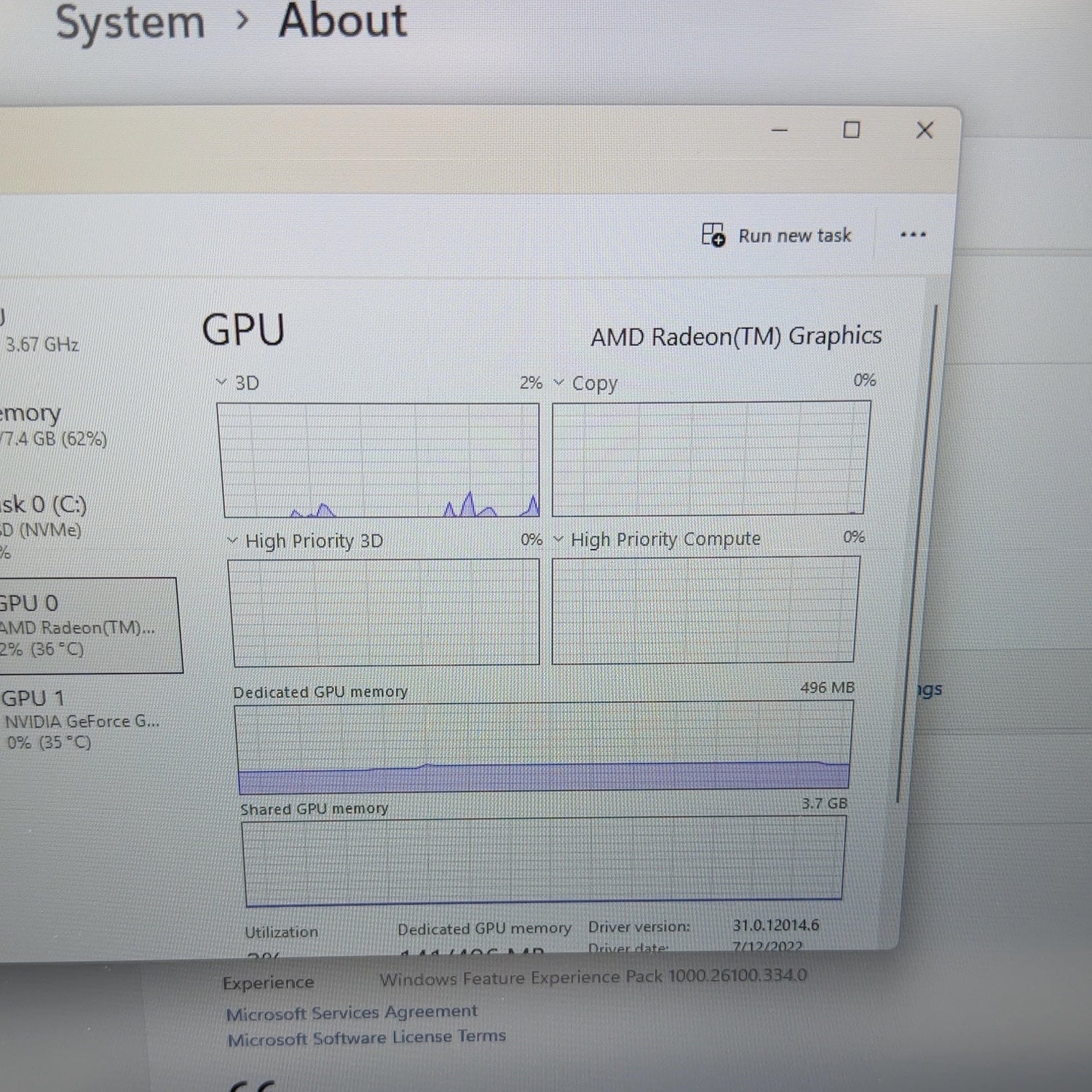Open the three-dot more options menu
This screenshot has width=1092, height=1092.
[x=913, y=235]
